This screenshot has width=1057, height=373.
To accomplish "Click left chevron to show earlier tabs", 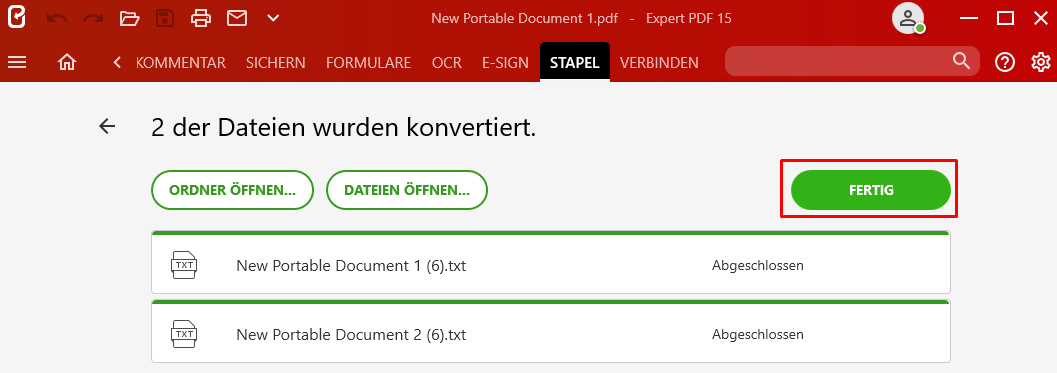I will click(117, 63).
